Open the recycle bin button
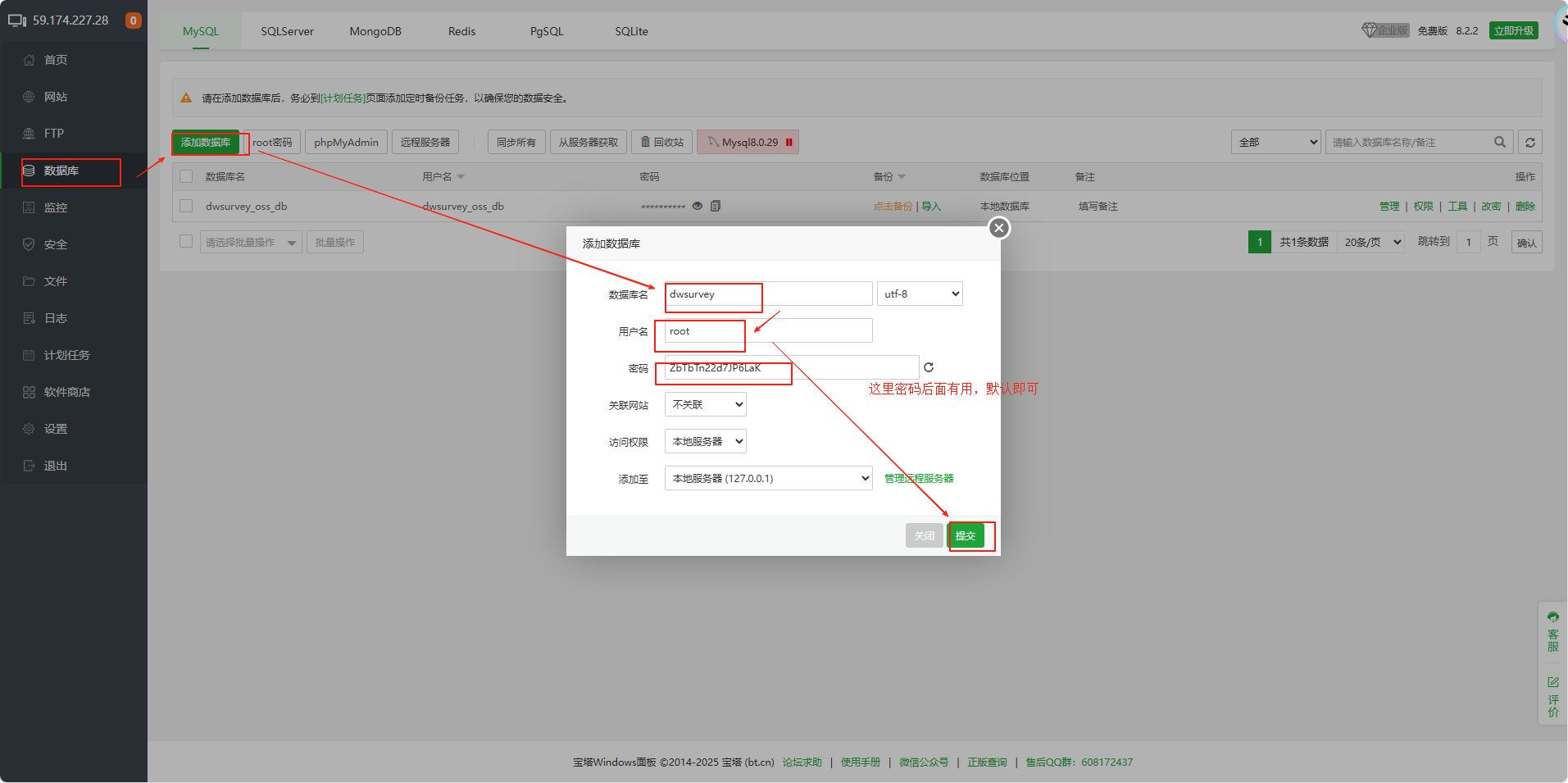 [661, 142]
